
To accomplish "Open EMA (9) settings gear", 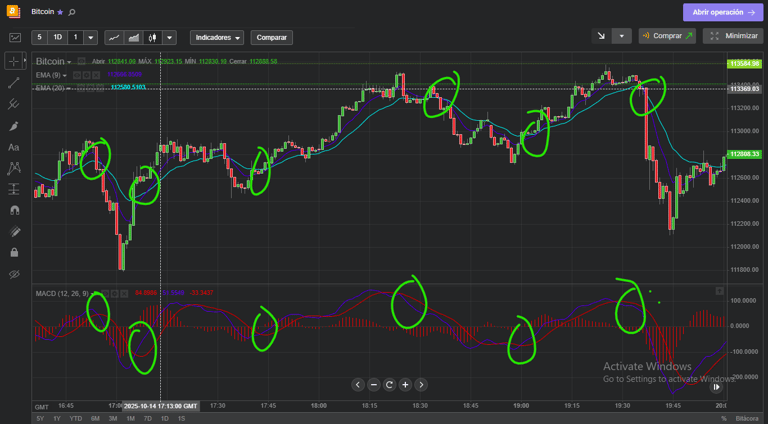I will [x=86, y=75].
